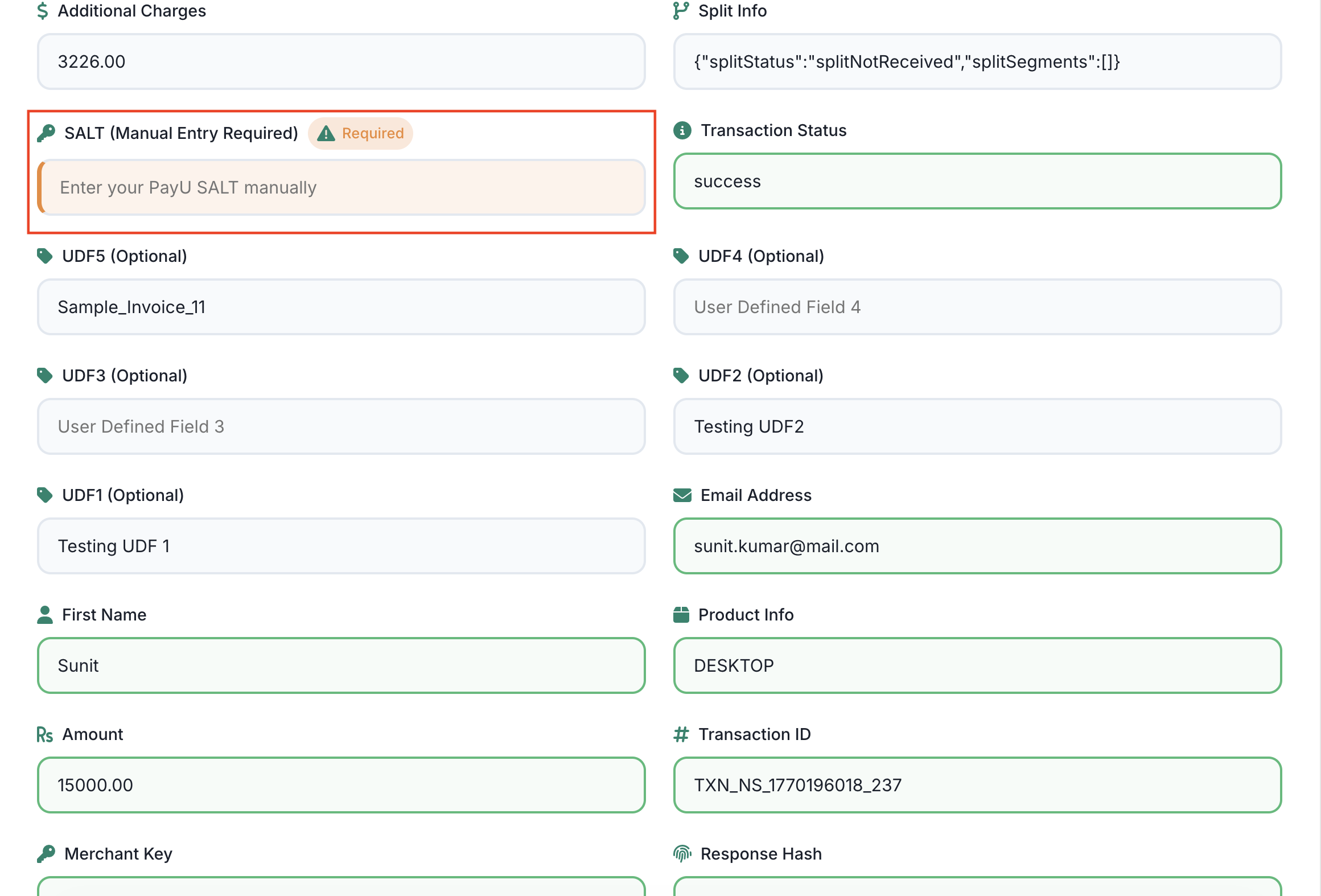Click the info icon next to Transaction Status
The width and height of the screenshot is (1321, 896).
coord(682,130)
